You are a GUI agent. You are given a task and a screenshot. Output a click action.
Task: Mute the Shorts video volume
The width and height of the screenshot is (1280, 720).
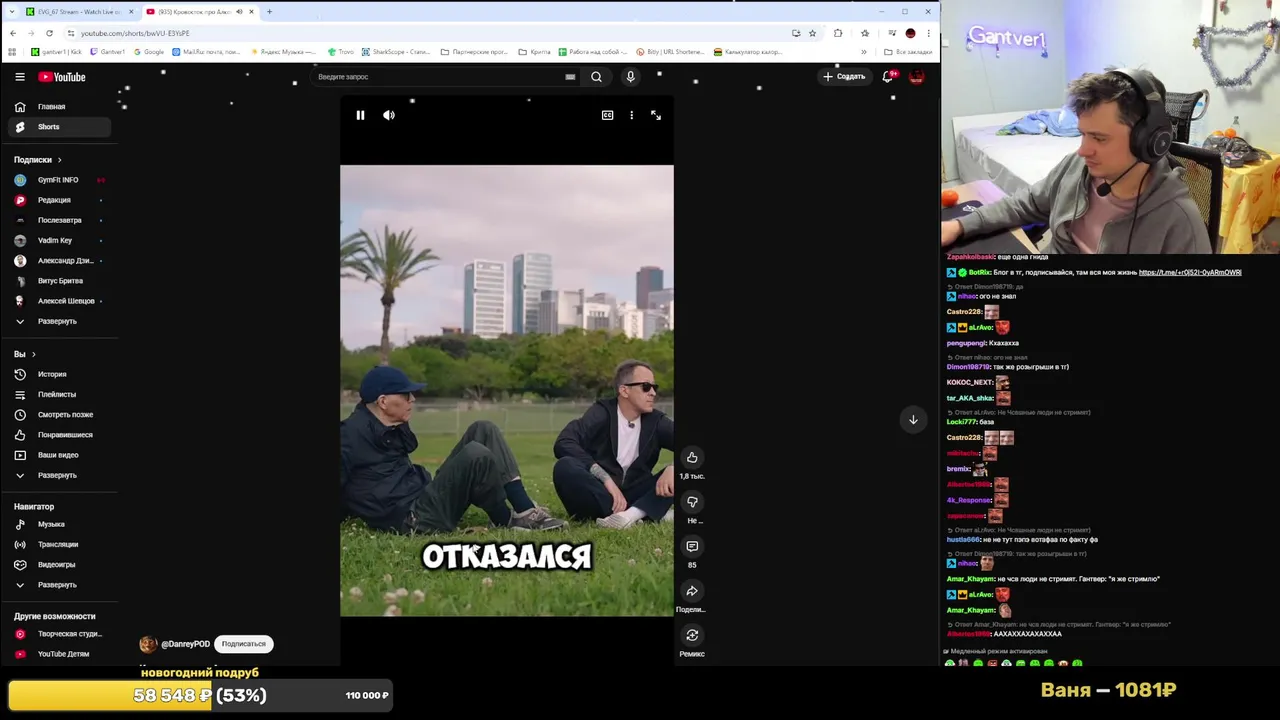[x=389, y=115]
